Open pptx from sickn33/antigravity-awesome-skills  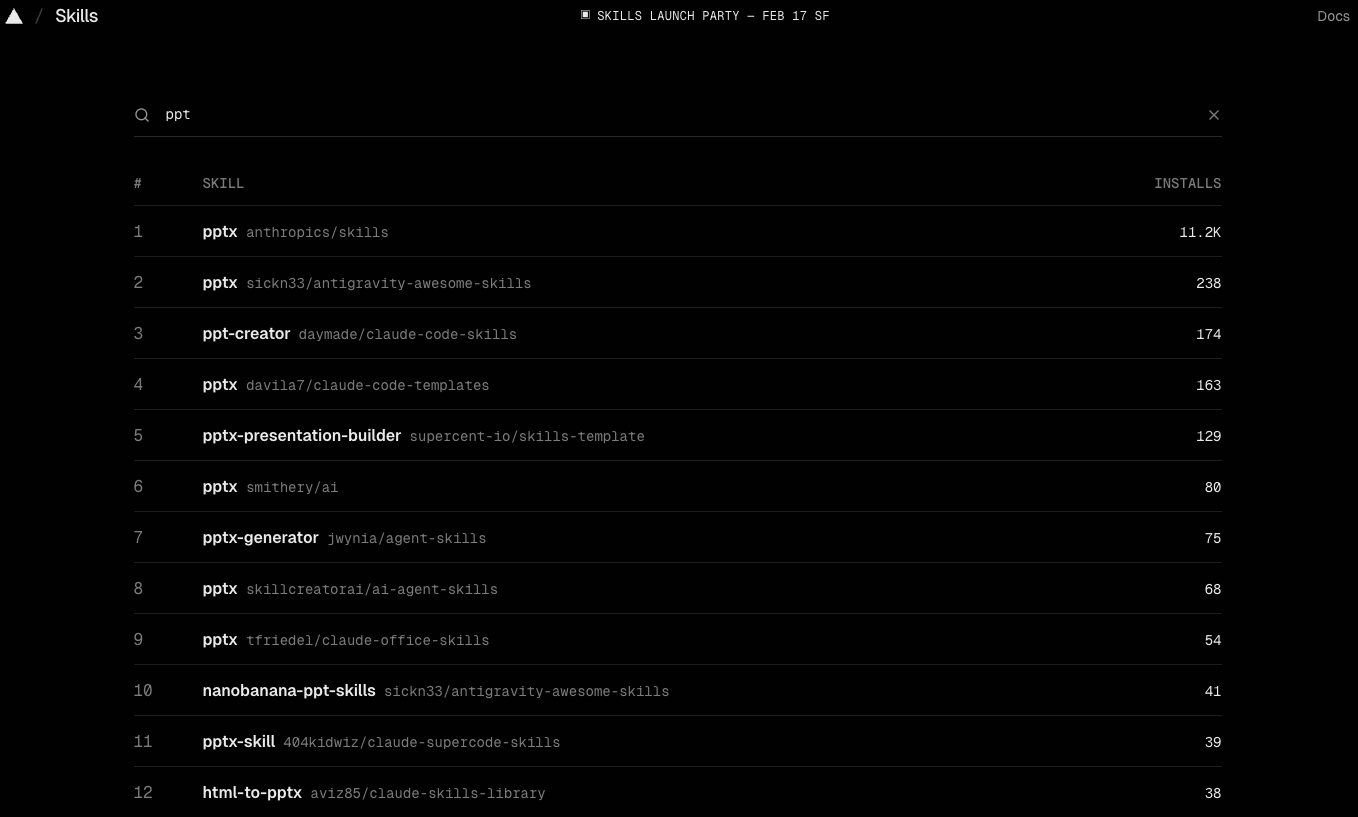click(x=678, y=283)
